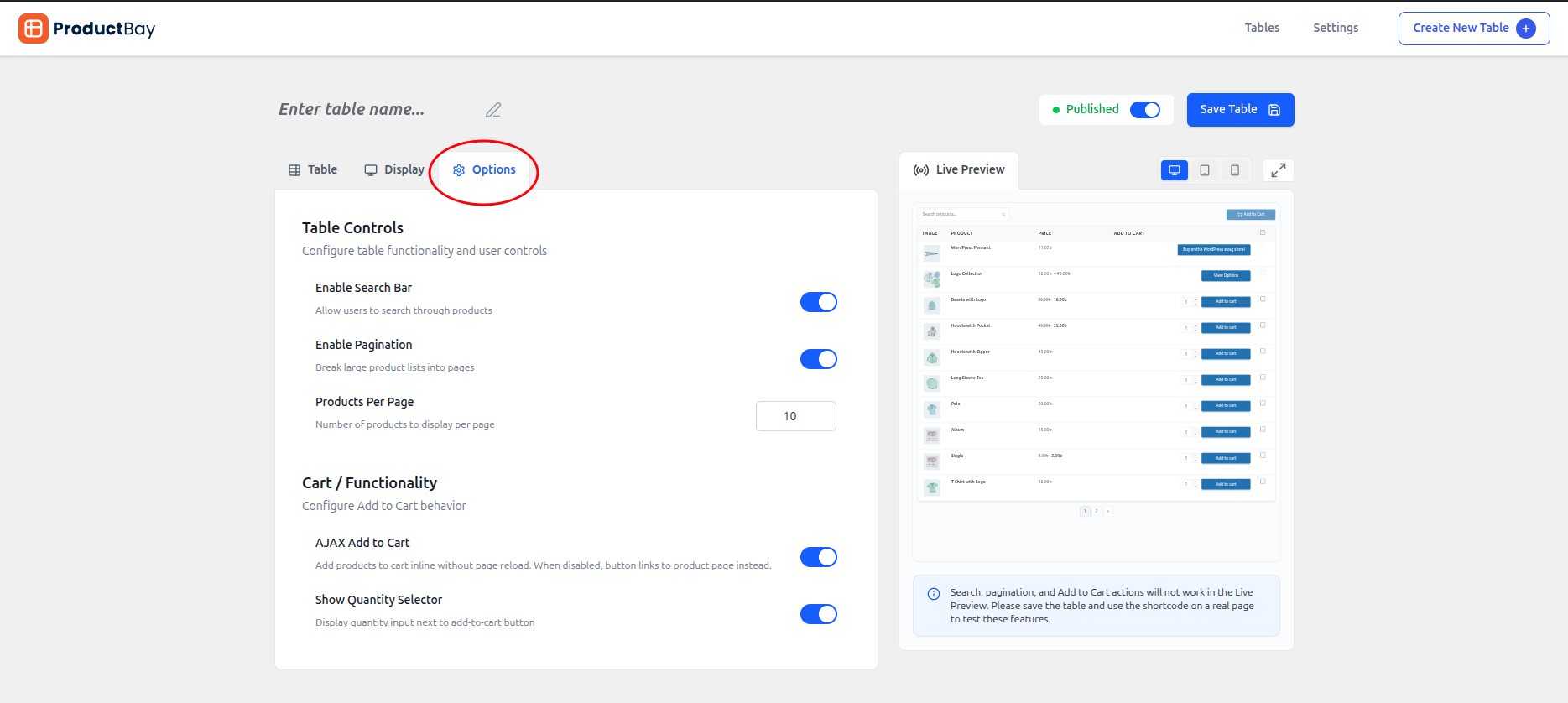
Task: Switch to the Display tab
Action: pyautogui.click(x=394, y=170)
